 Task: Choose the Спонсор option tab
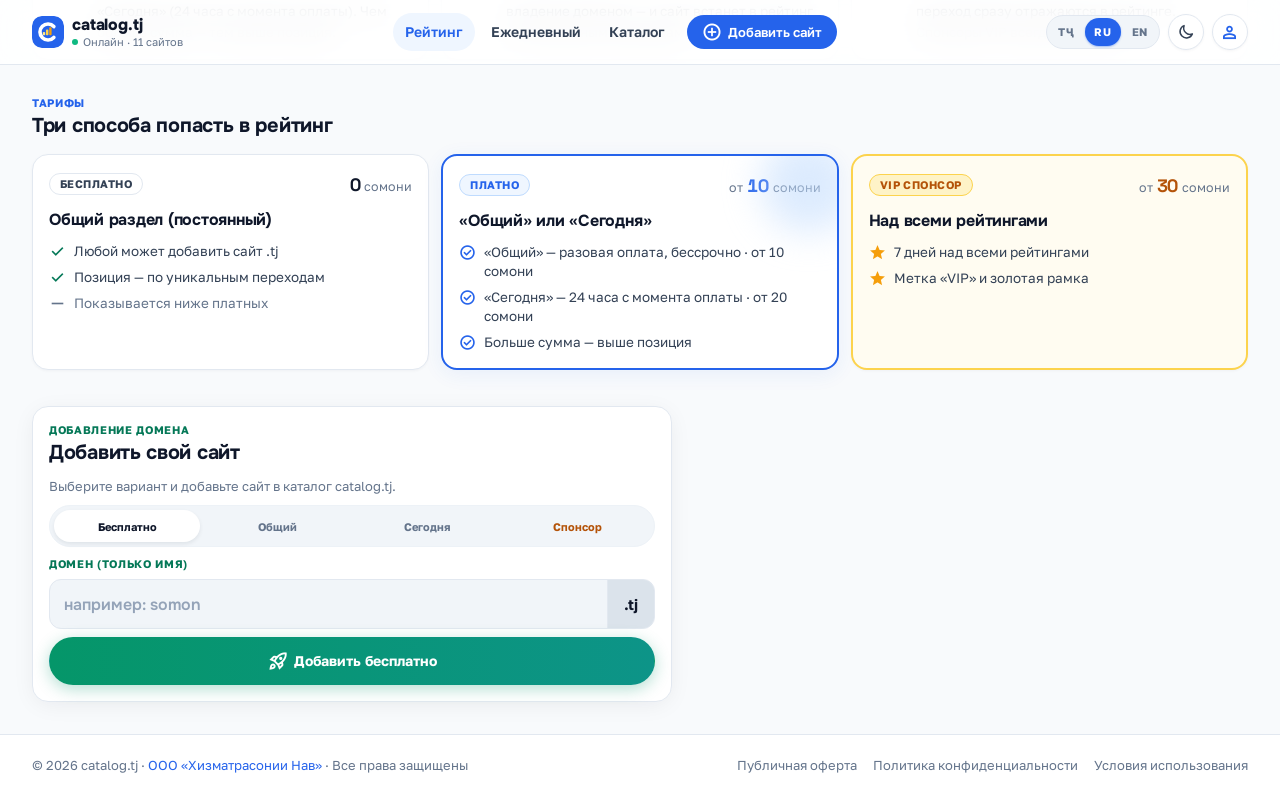coord(577,527)
